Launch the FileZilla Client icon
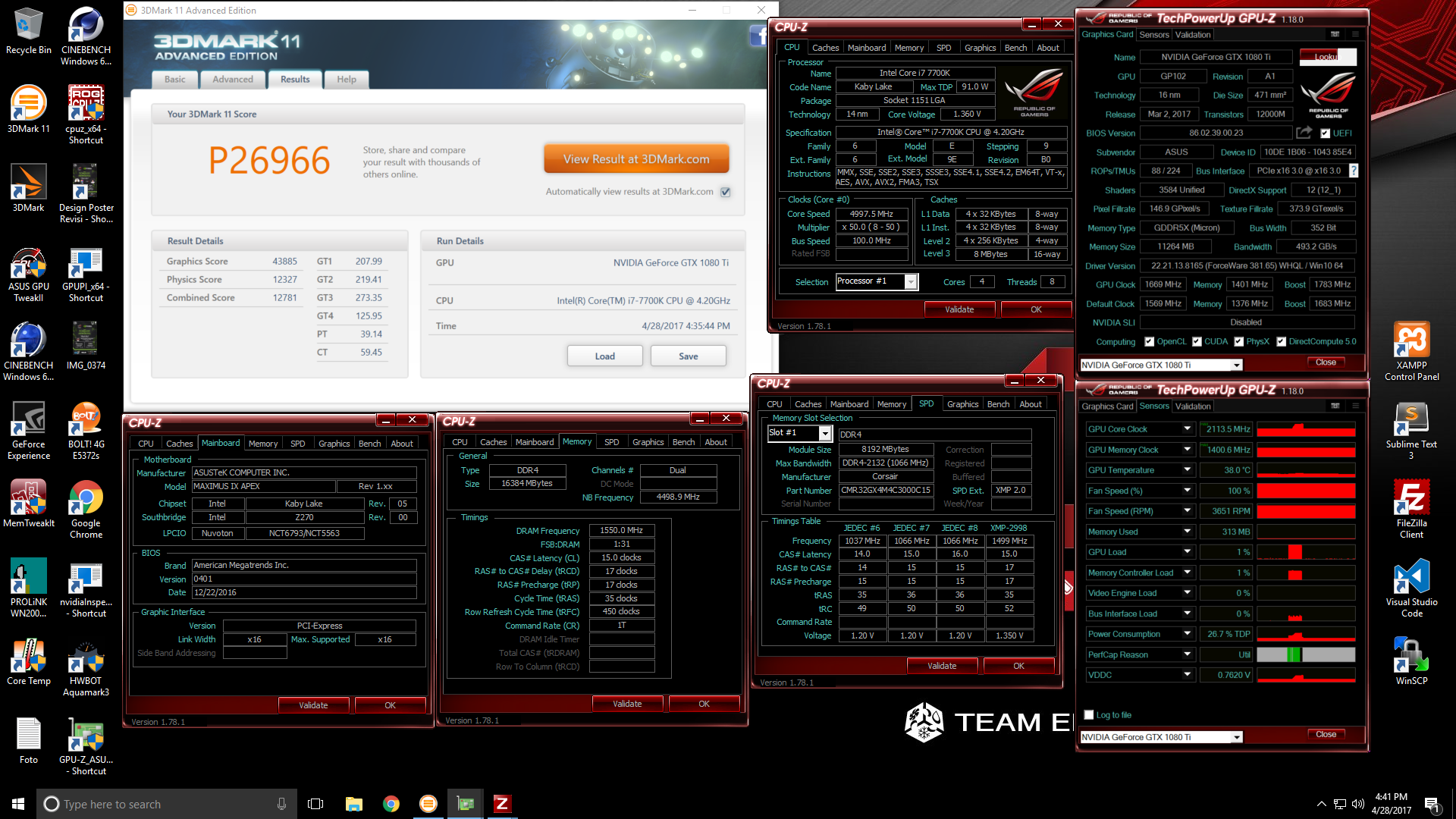 tap(1411, 510)
